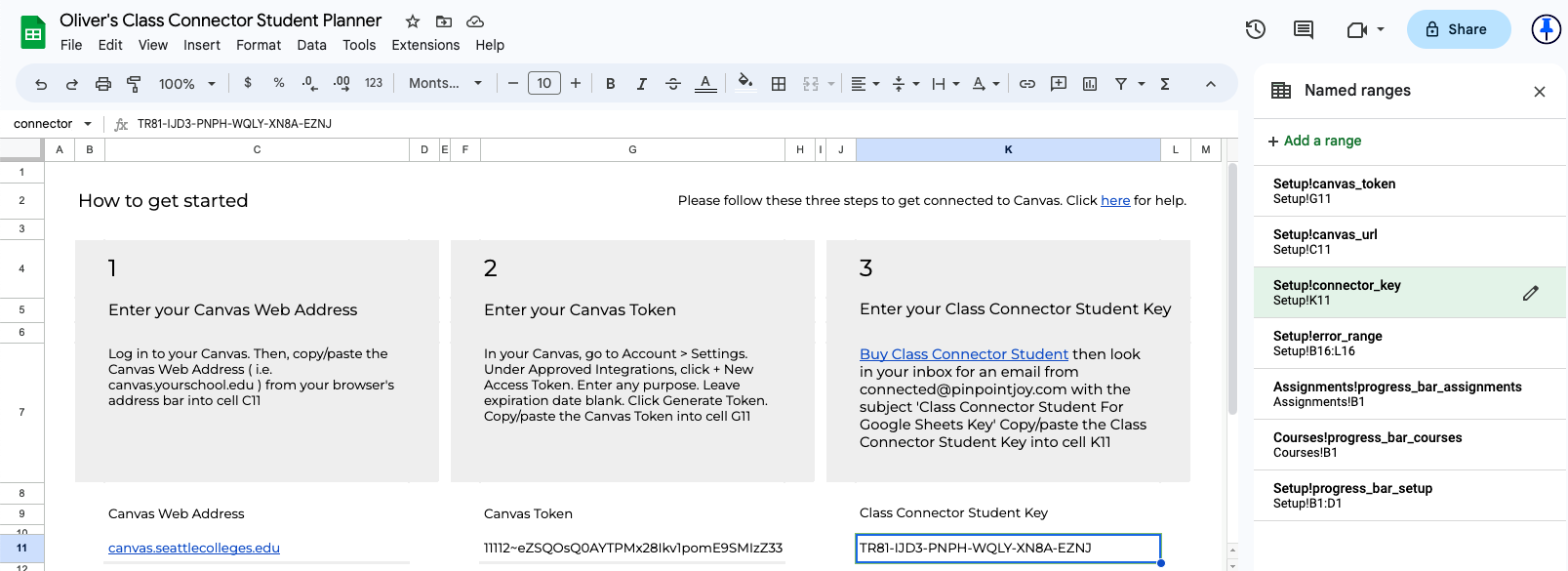Toggle the filter funnel icon

[1121, 84]
